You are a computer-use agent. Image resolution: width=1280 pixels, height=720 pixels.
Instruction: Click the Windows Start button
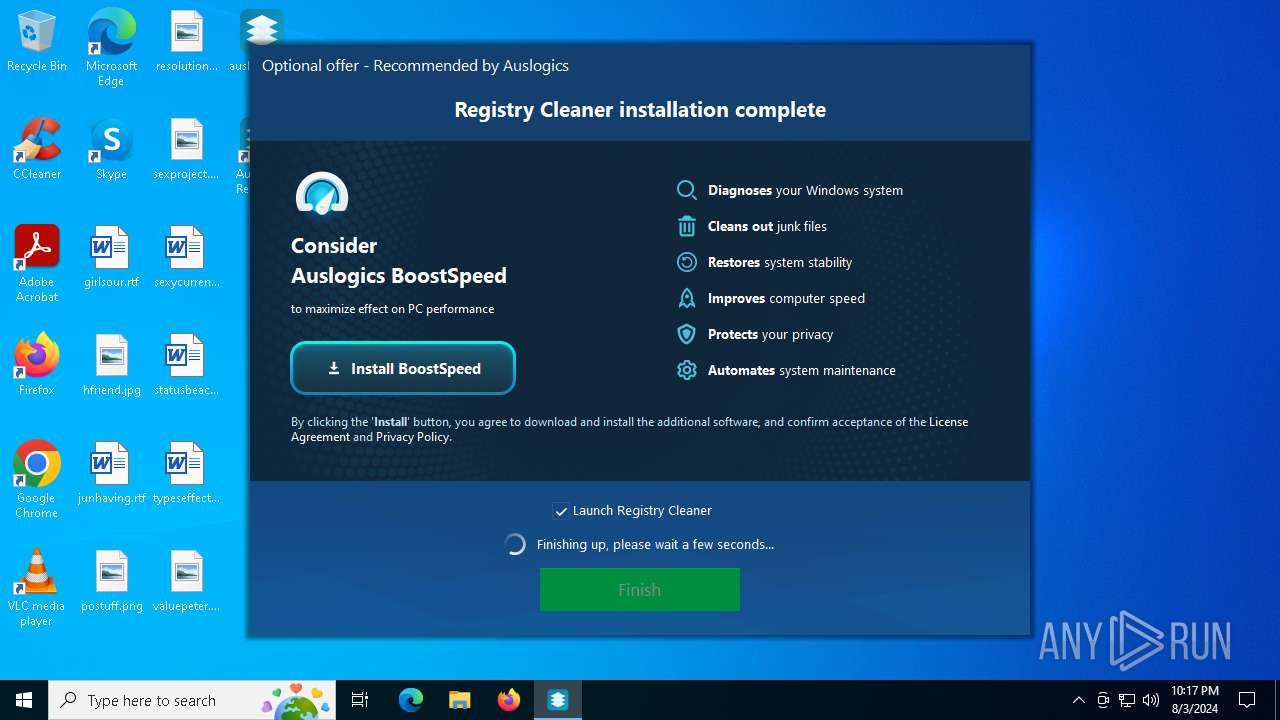[24, 700]
